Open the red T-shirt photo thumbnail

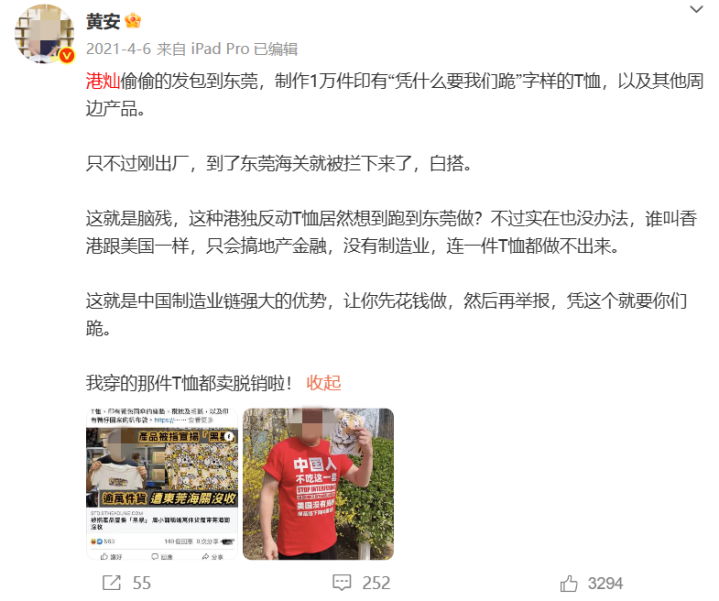tap(318, 484)
